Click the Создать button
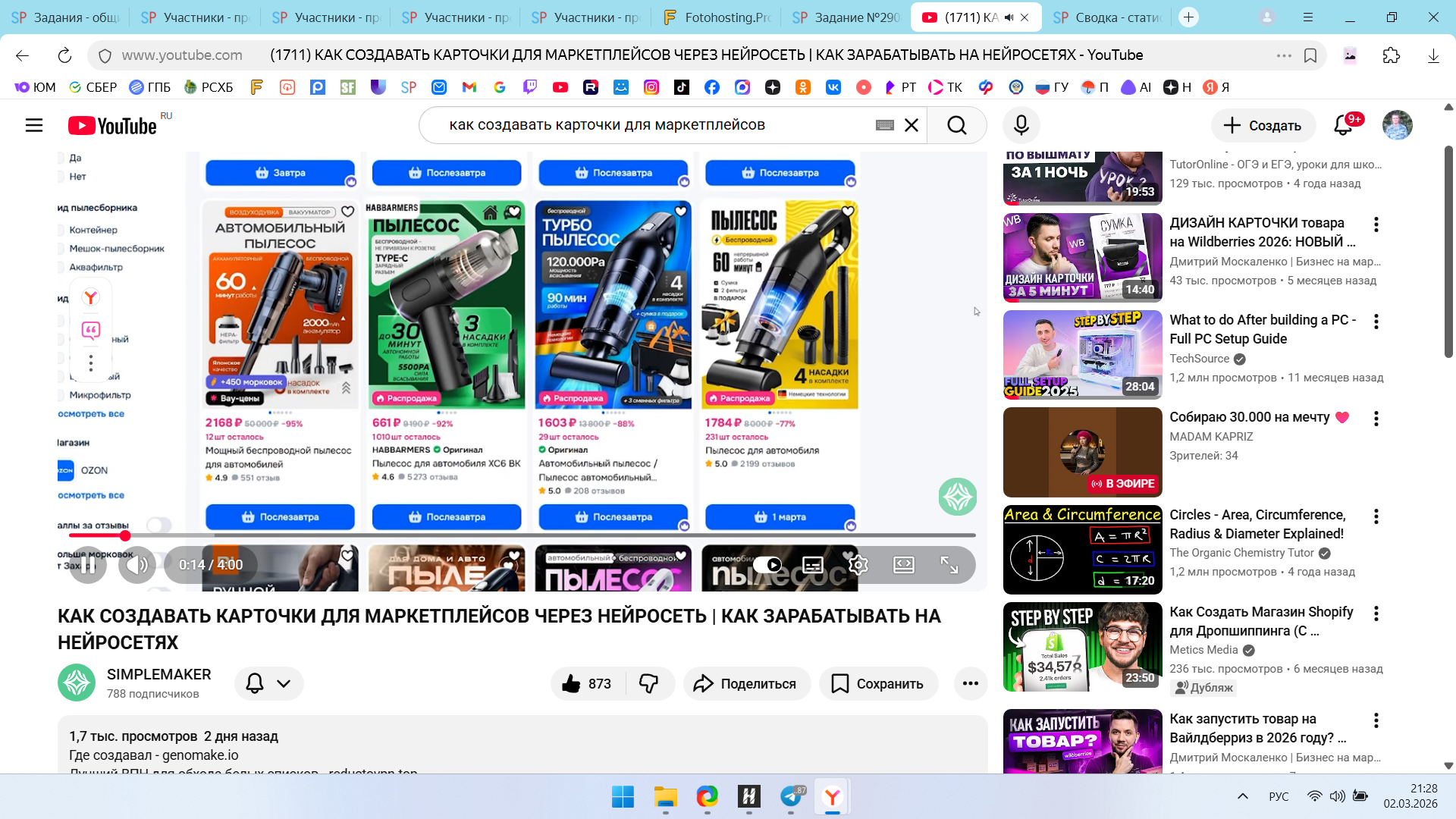Screen dimensions: 1456x819 pyautogui.click(x=1262, y=125)
